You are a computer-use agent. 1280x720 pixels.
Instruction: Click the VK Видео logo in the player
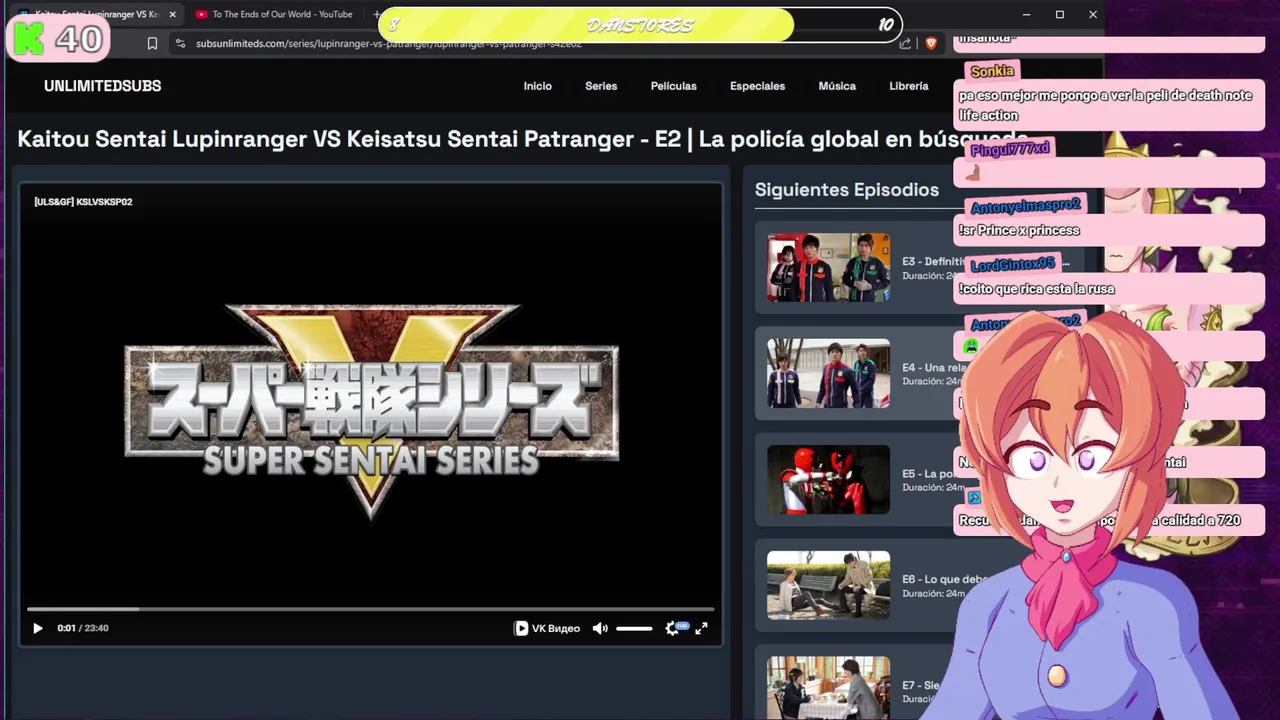(x=547, y=628)
